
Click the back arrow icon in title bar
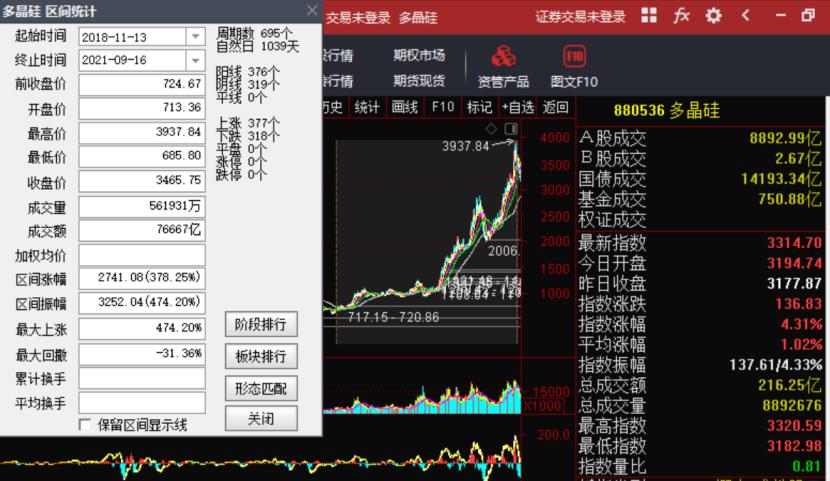746,15
